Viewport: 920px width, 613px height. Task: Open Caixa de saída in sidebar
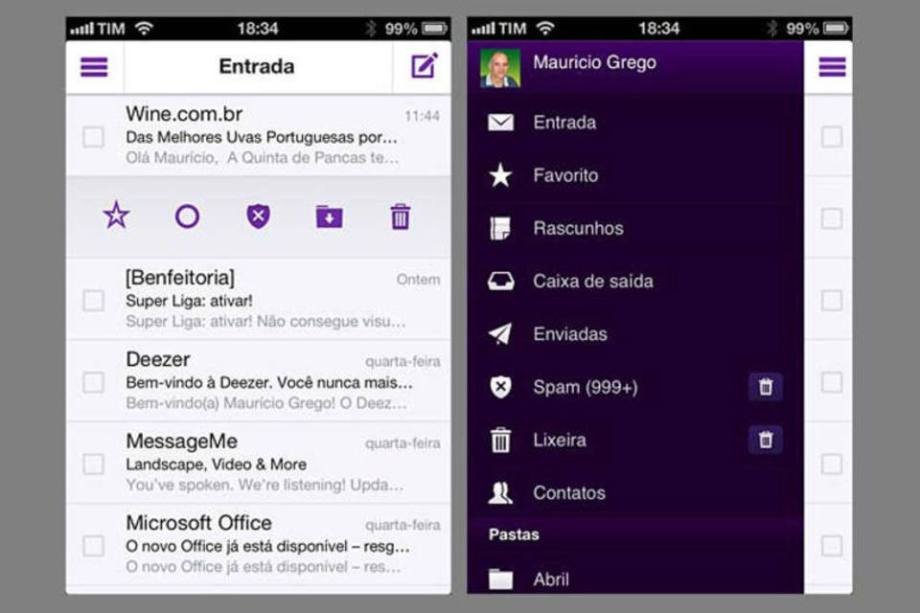point(592,281)
